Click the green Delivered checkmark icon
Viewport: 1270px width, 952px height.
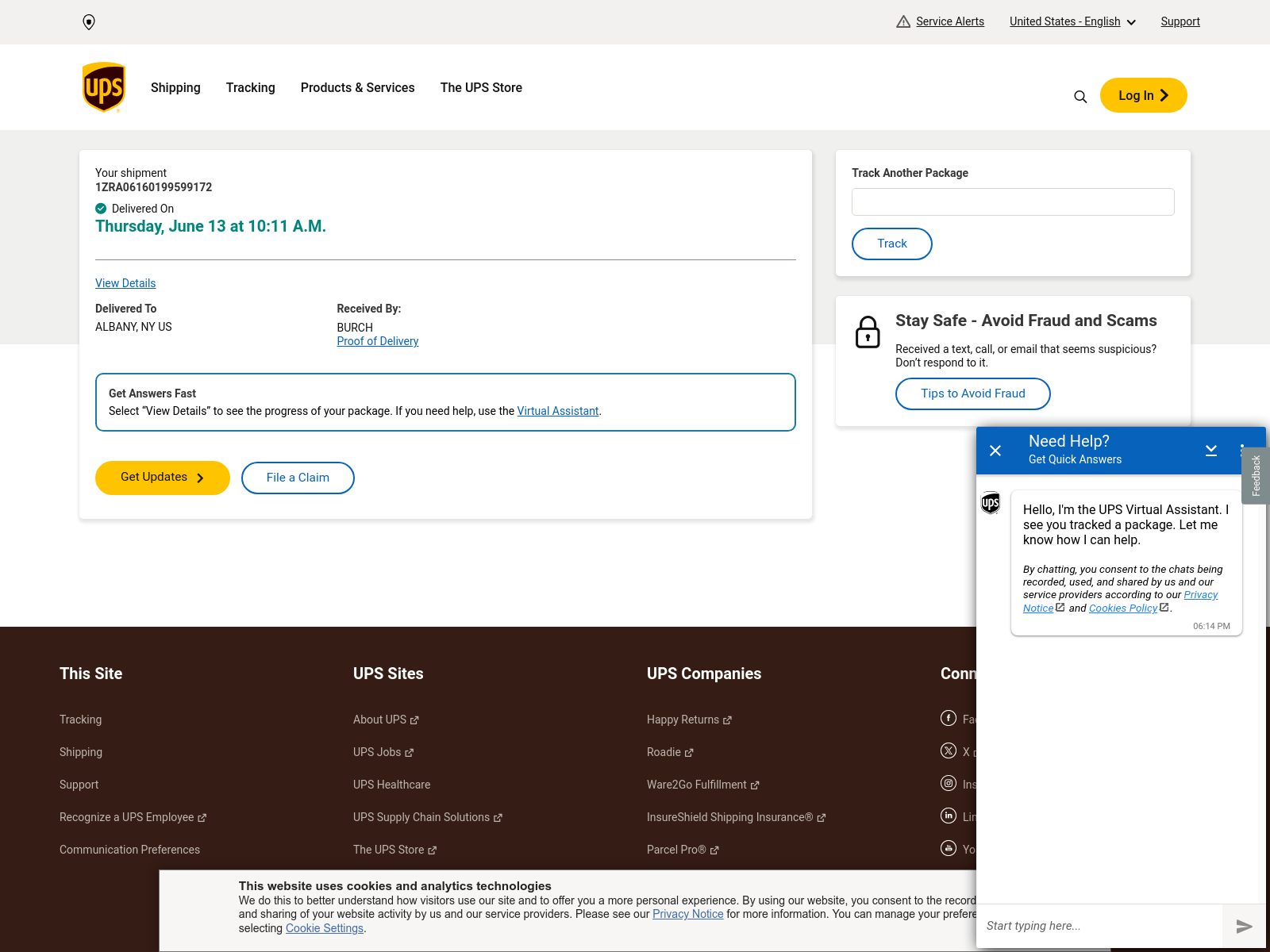[101, 209]
